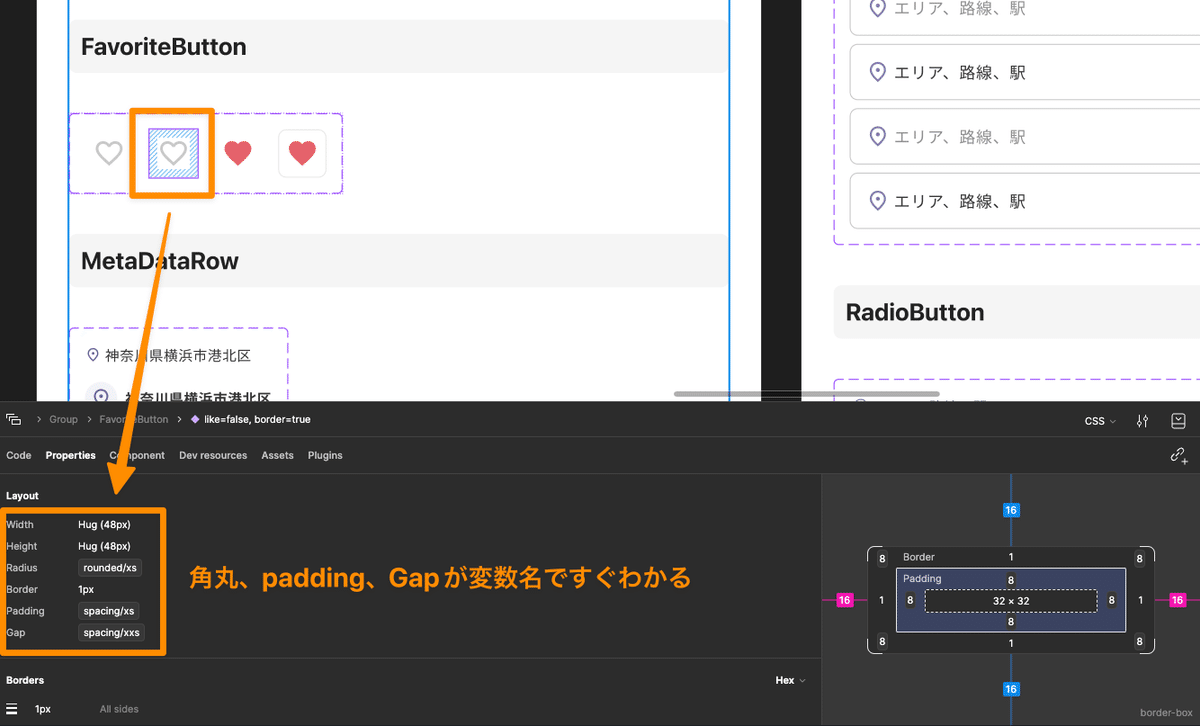Click the like=false, border=true breadcrumb
This screenshot has width=1200, height=726.
258,420
